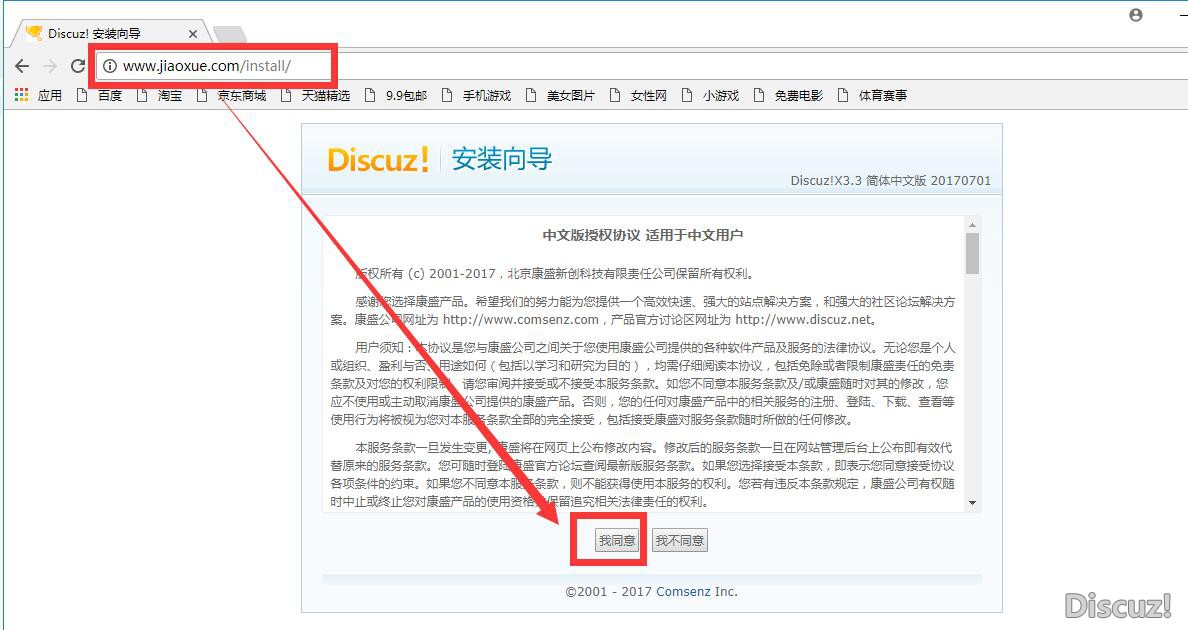Click the Chrome profile avatar icon
The image size is (1188, 630).
(x=1136, y=15)
